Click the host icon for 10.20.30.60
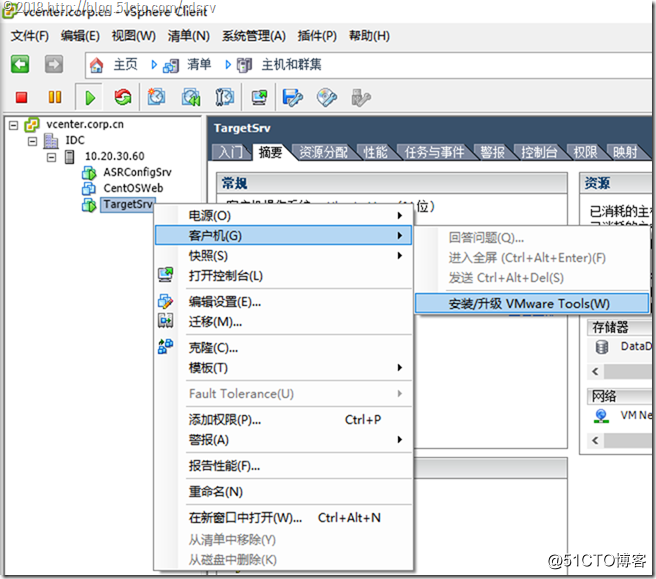The height and width of the screenshot is (579, 656). 69,157
